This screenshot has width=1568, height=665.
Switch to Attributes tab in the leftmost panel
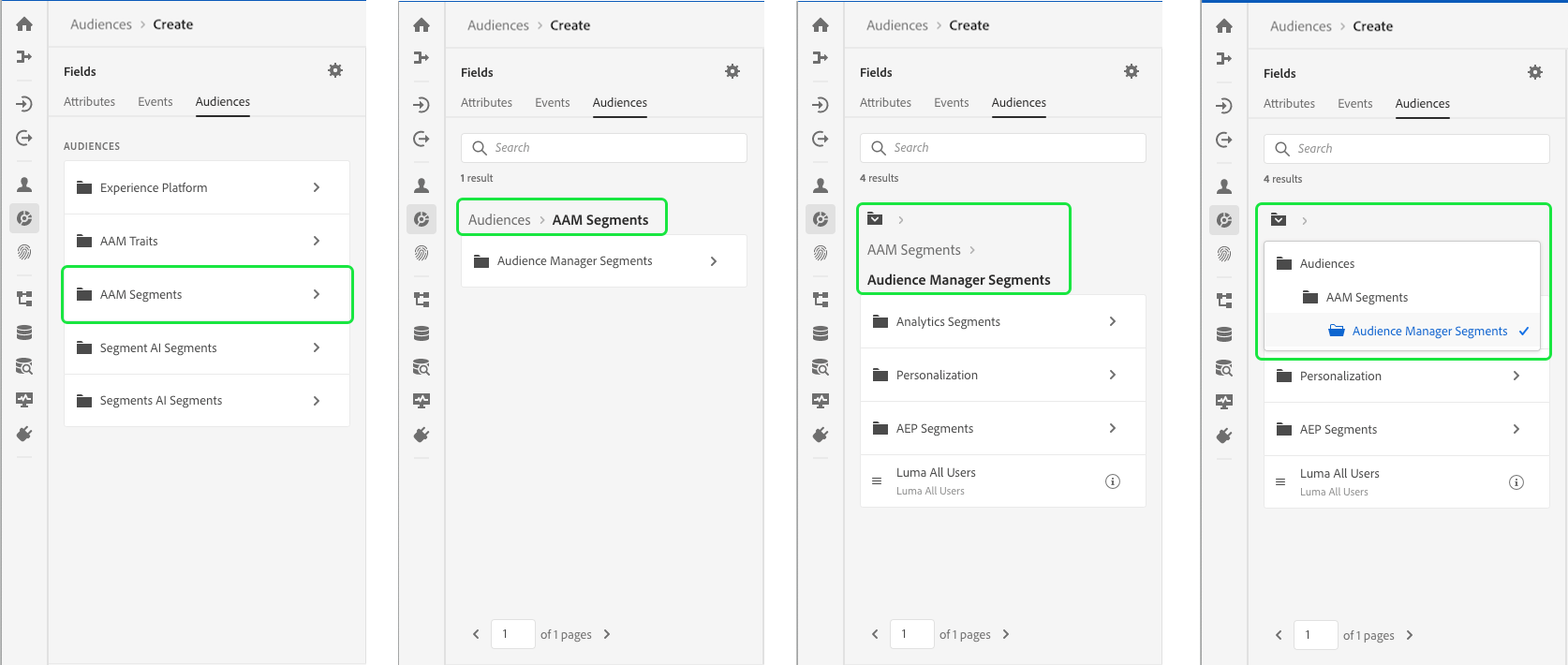click(x=89, y=102)
